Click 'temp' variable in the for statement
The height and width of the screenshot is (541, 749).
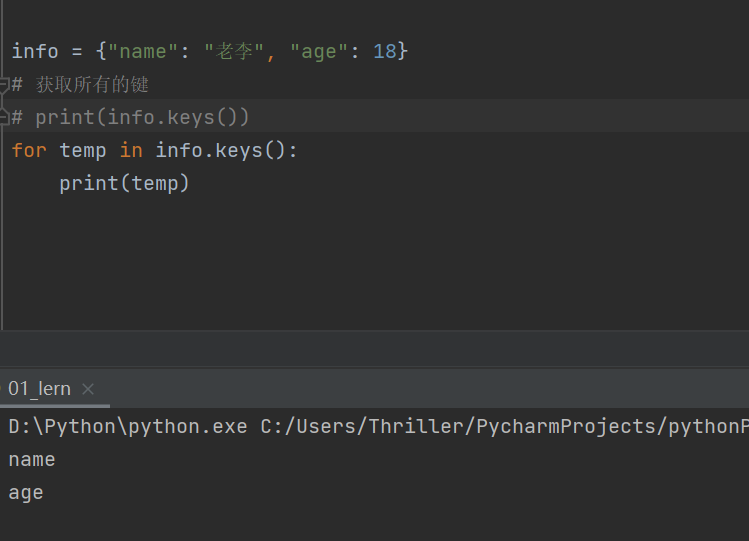click(83, 151)
